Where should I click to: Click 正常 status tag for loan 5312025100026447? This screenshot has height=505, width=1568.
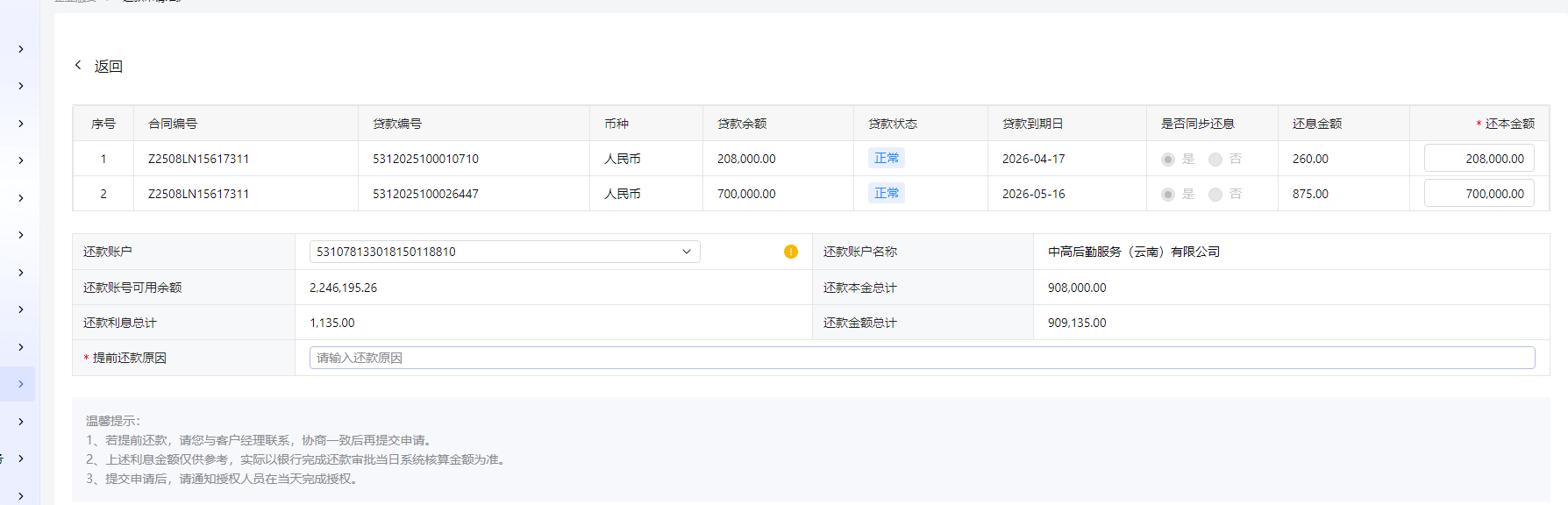(886, 194)
